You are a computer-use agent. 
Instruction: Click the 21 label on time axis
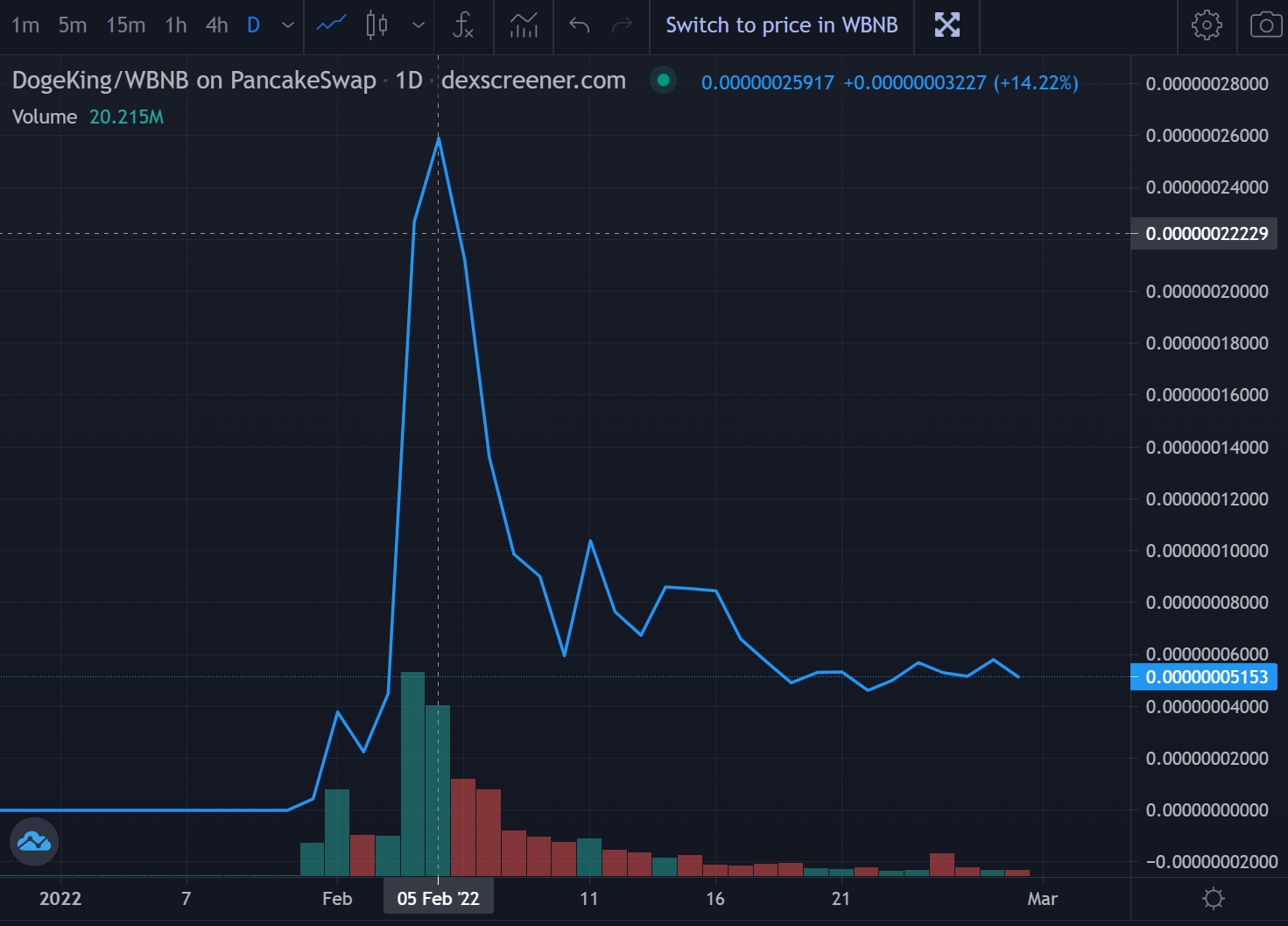pyautogui.click(x=841, y=899)
